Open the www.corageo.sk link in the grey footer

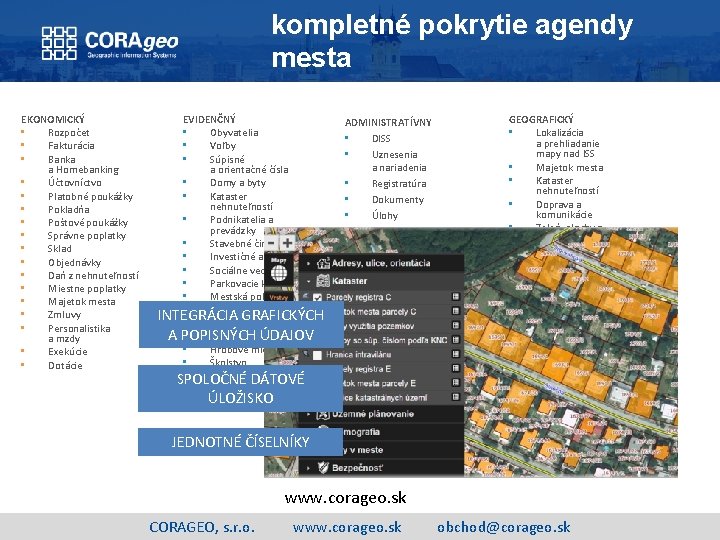pos(347,527)
